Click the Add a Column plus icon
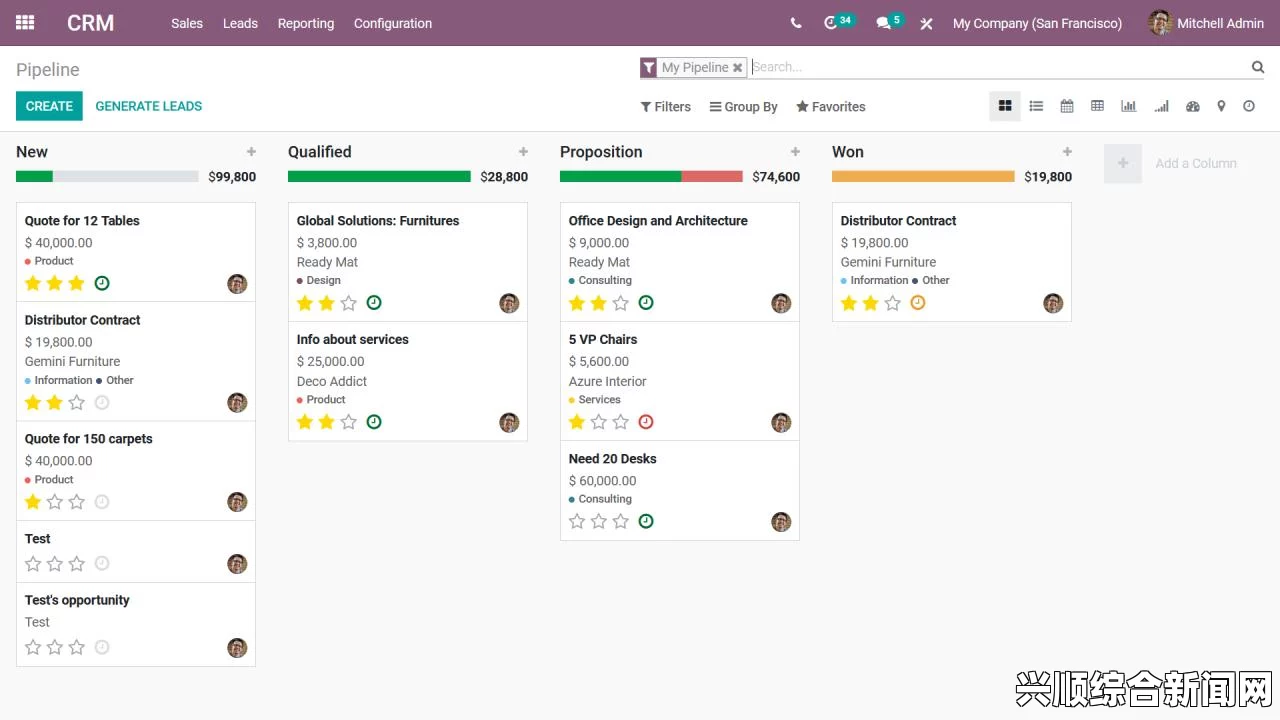Screen dimensions: 1280x720 pyautogui.click(x=1123, y=163)
